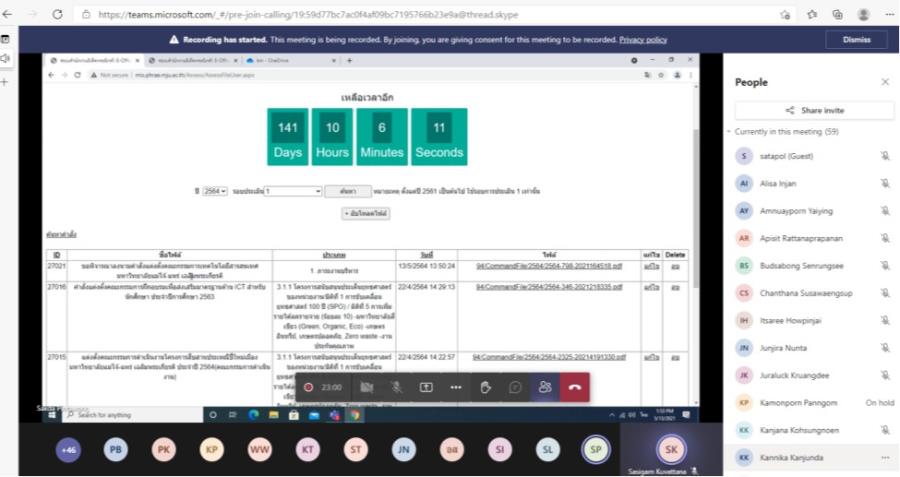This screenshot has height=477, width=900.
Task: Click the browser address bar
Action: (400, 13)
